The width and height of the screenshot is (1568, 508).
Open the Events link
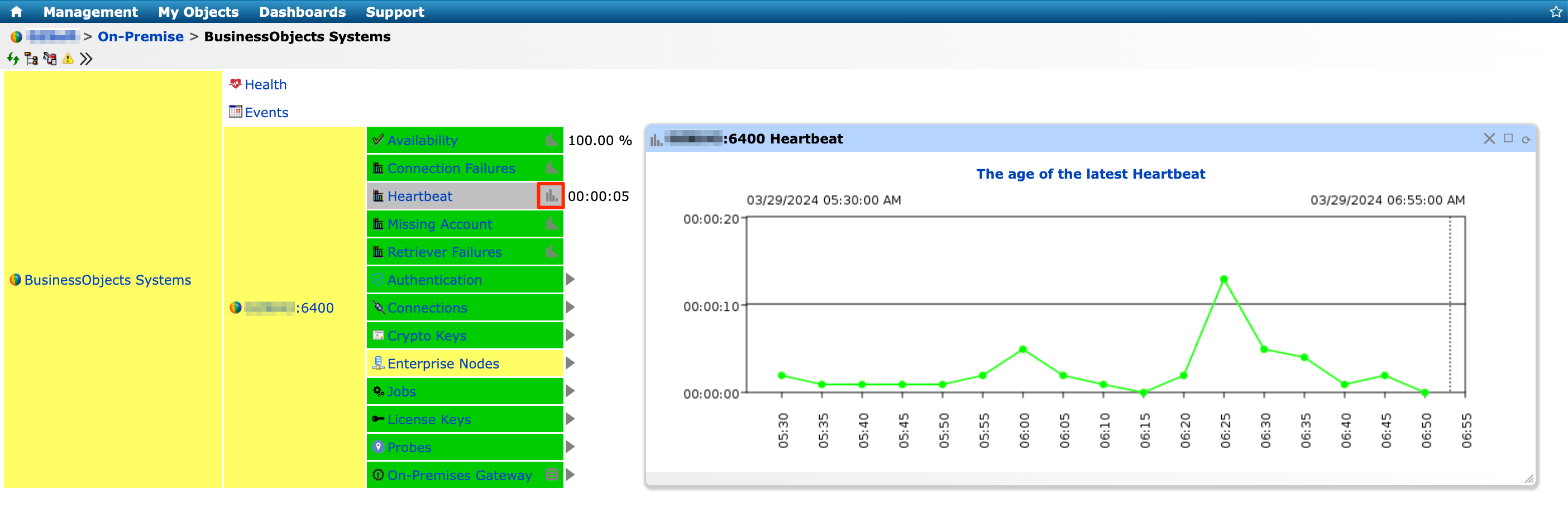coord(266,113)
